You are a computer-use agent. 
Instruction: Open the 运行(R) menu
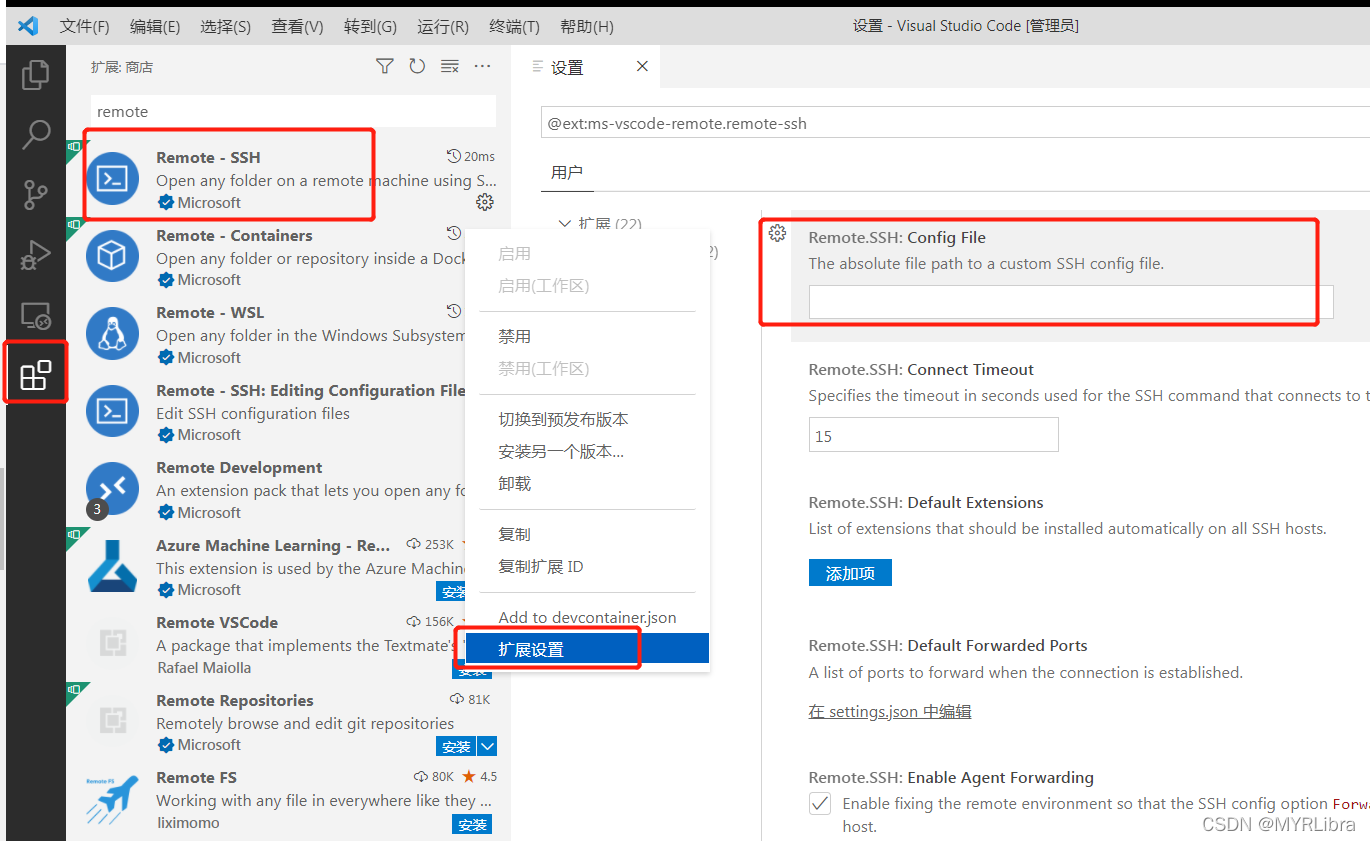tap(443, 26)
